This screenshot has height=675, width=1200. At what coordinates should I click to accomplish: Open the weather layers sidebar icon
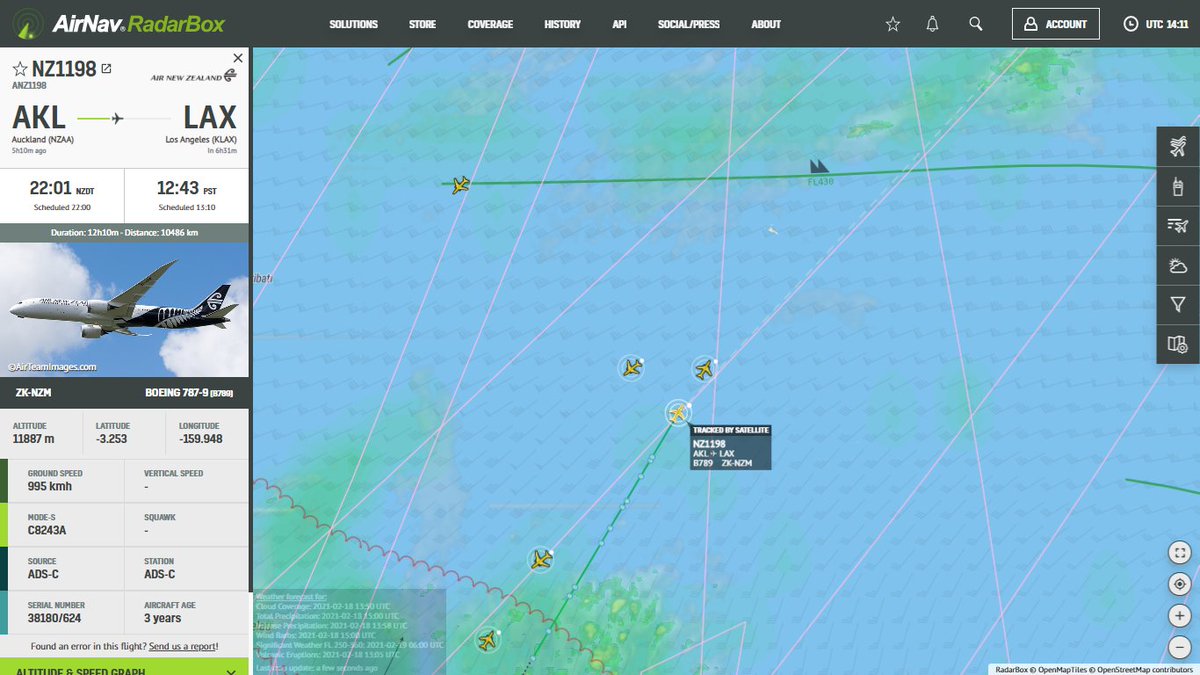click(1178, 266)
